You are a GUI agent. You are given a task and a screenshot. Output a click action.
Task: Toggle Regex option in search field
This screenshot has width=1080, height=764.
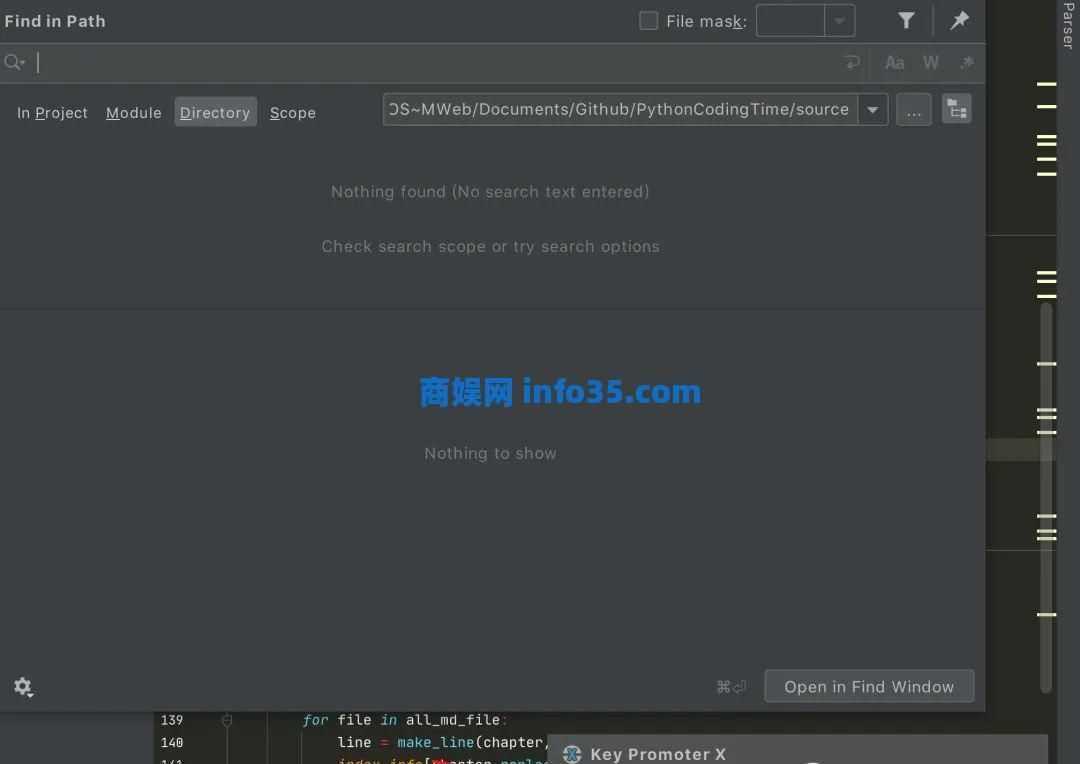pos(967,63)
